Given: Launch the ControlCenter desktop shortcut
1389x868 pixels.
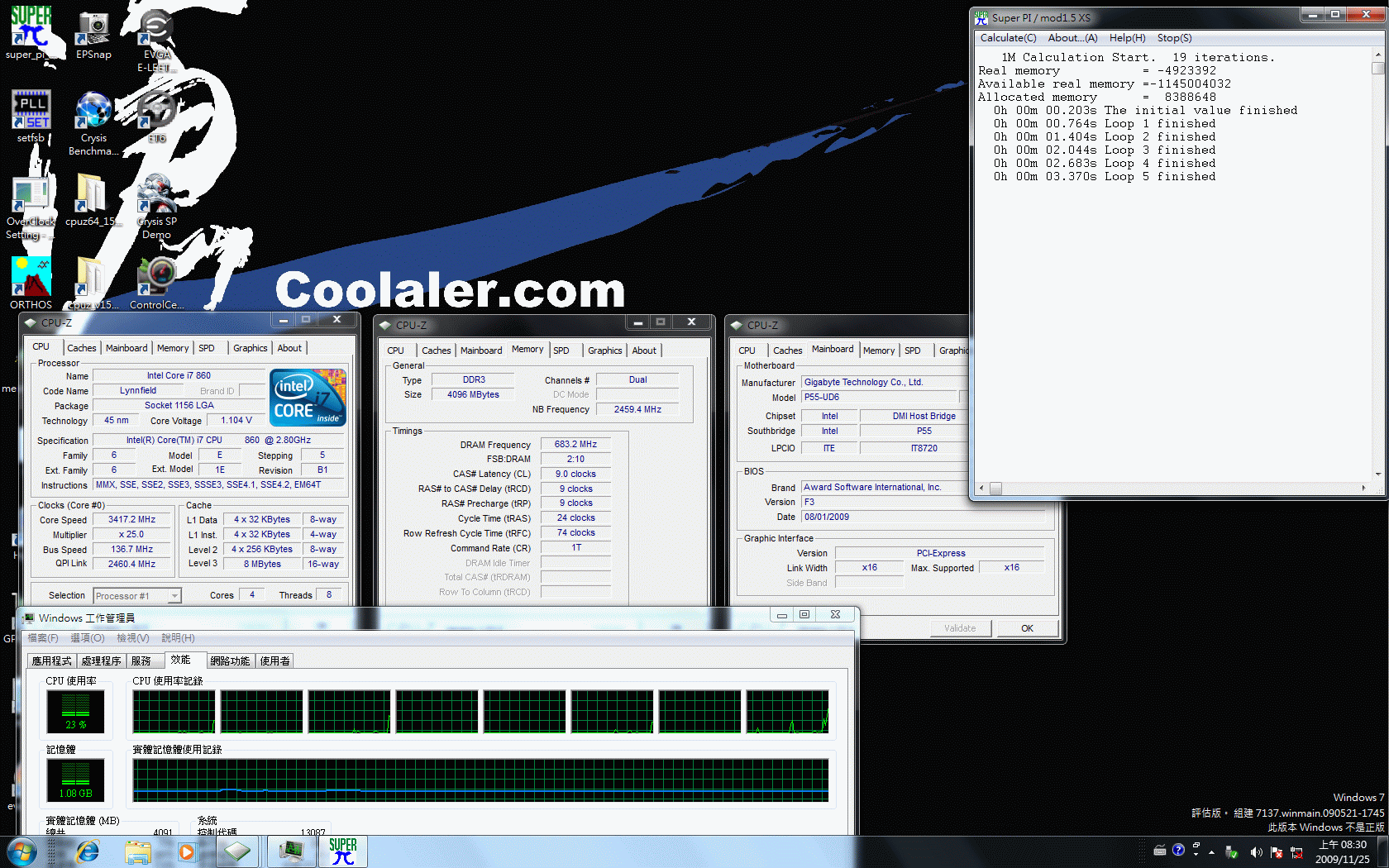Looking at the screenshot, I should tap(156, 283).
